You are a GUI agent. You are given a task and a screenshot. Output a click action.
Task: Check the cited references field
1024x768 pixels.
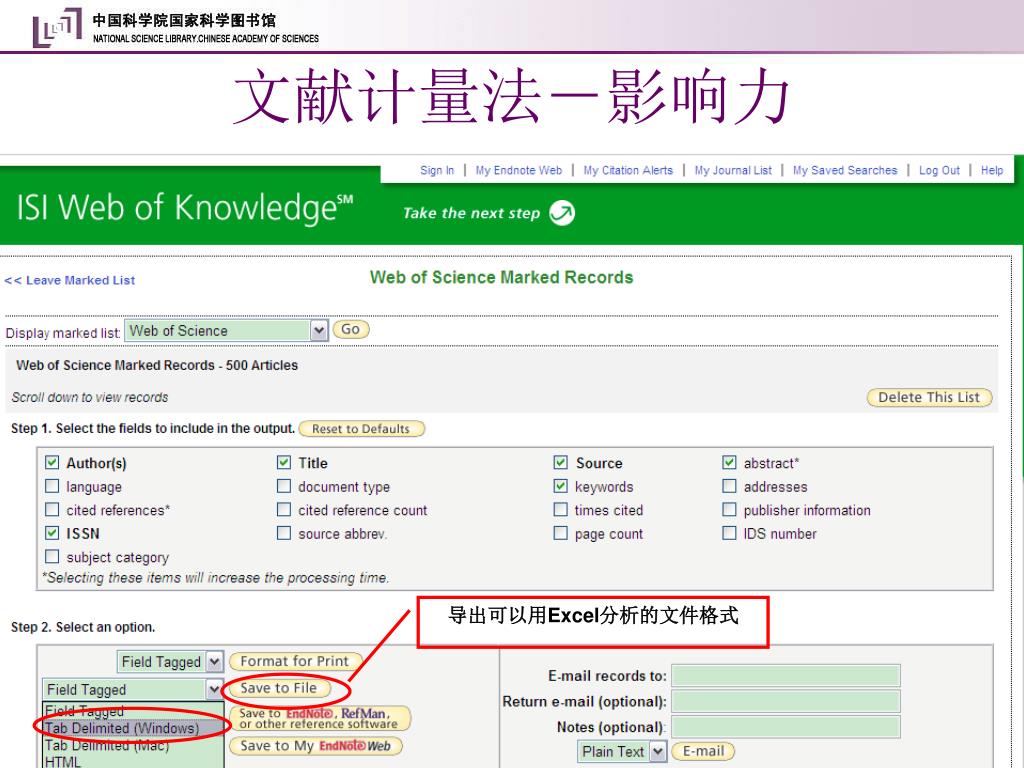[52, 509]
